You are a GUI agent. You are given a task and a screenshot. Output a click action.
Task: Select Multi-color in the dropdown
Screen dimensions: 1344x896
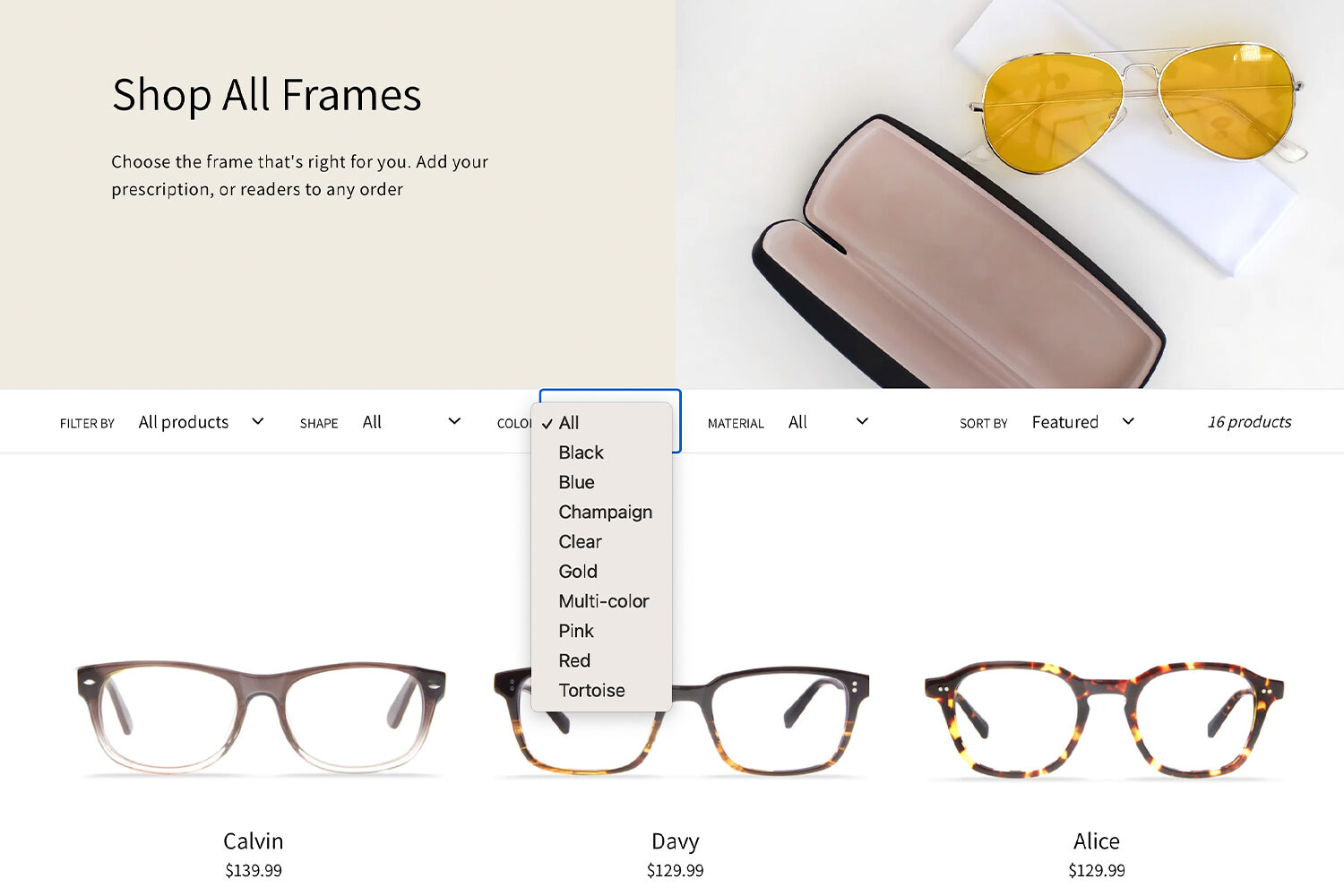[601, 601]
